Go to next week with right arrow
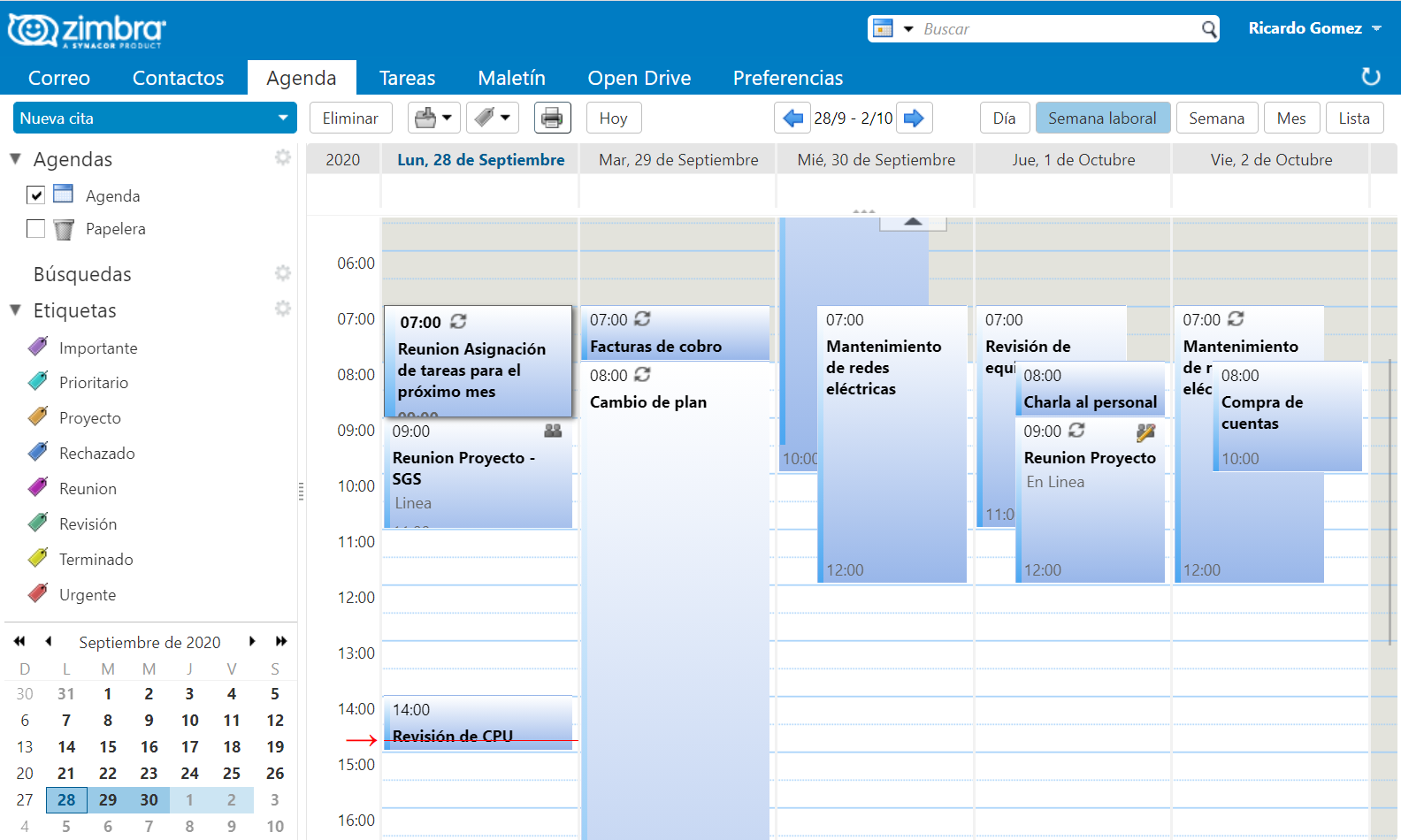This screenshot has width=1401, height=840. (x=914, y=118)
